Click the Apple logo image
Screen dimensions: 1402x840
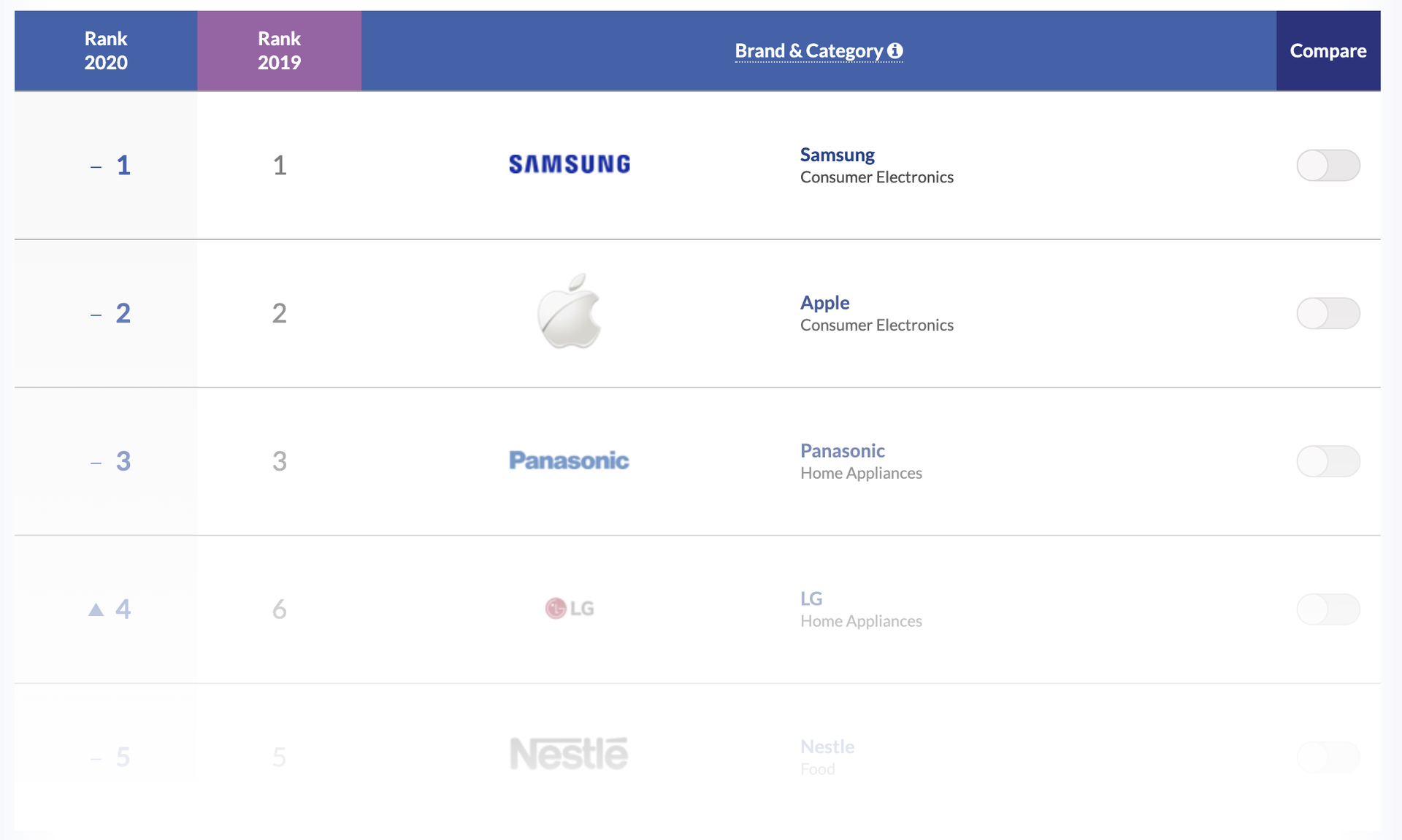click(x=569, y=312)
